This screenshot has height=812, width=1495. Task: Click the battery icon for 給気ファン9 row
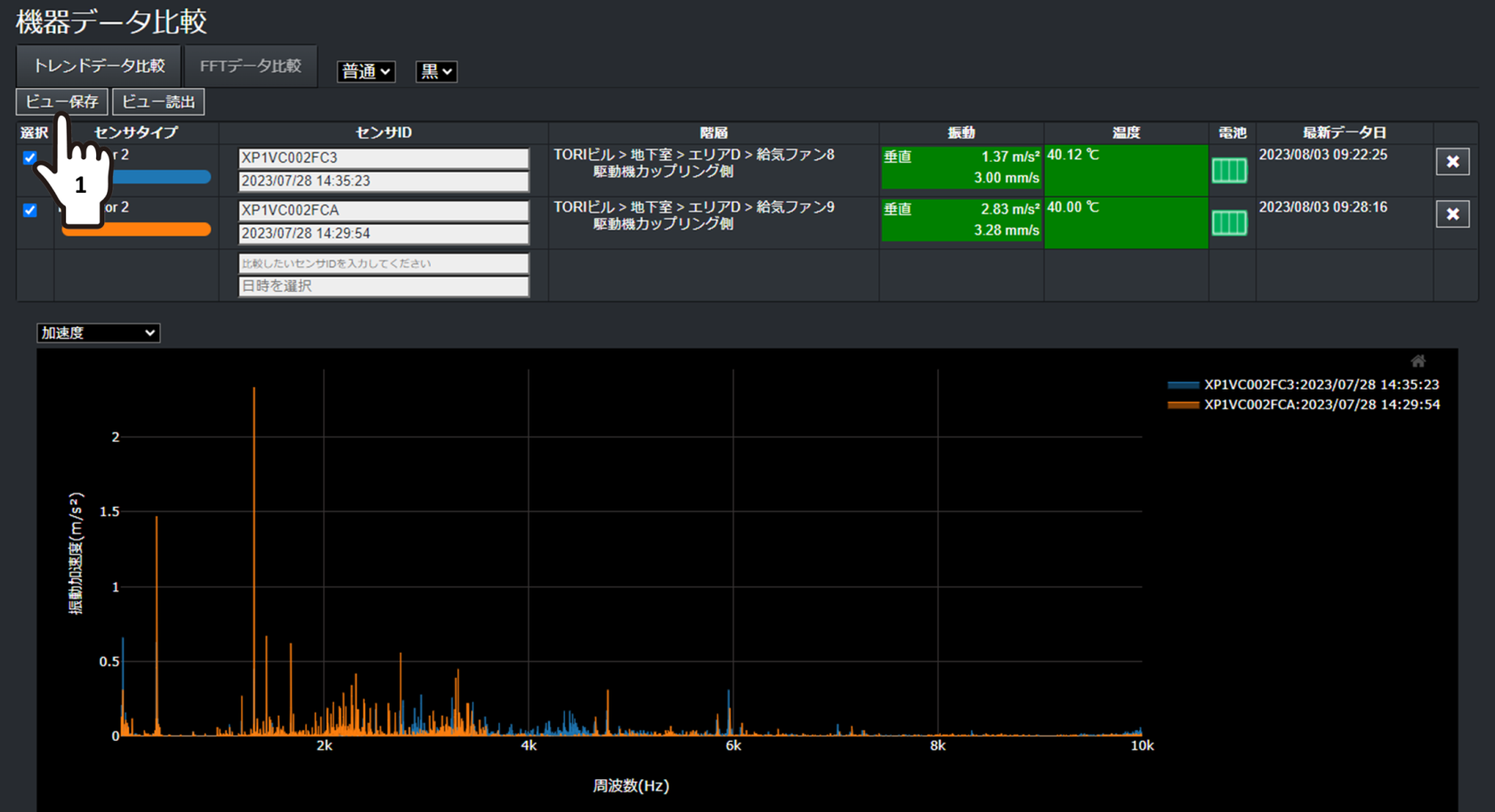[x=1229, y=222]
